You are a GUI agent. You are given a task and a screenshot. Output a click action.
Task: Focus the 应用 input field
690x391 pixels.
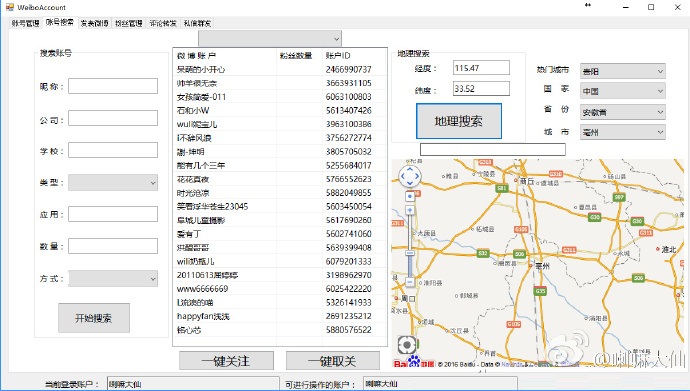(x=113, y=214)
